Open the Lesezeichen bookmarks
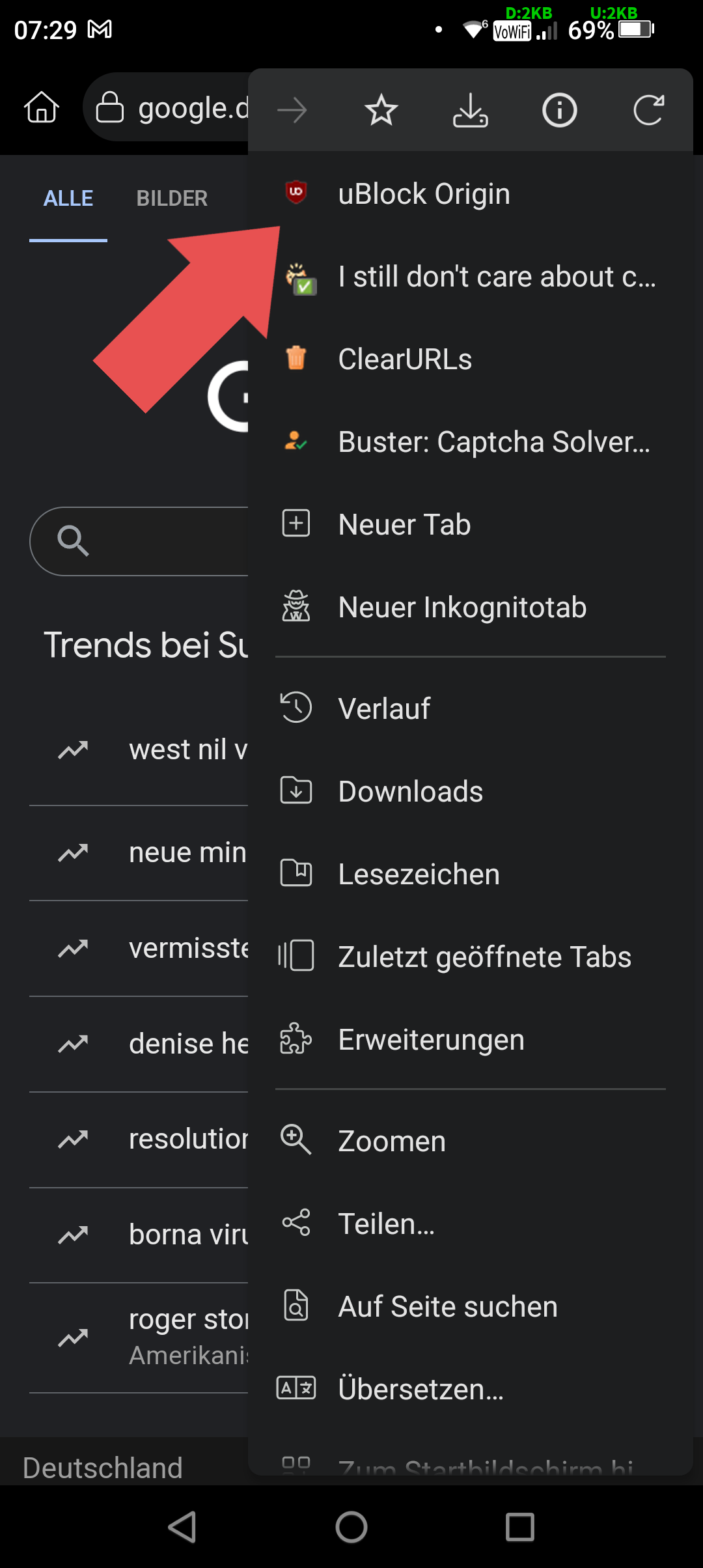Screen dimensions: 703x1568 419,874
